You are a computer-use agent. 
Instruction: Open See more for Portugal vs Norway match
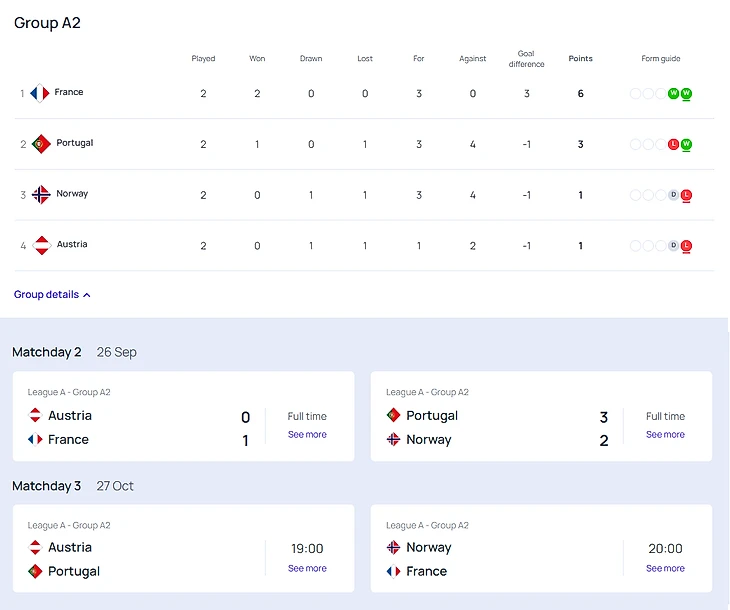665,435
